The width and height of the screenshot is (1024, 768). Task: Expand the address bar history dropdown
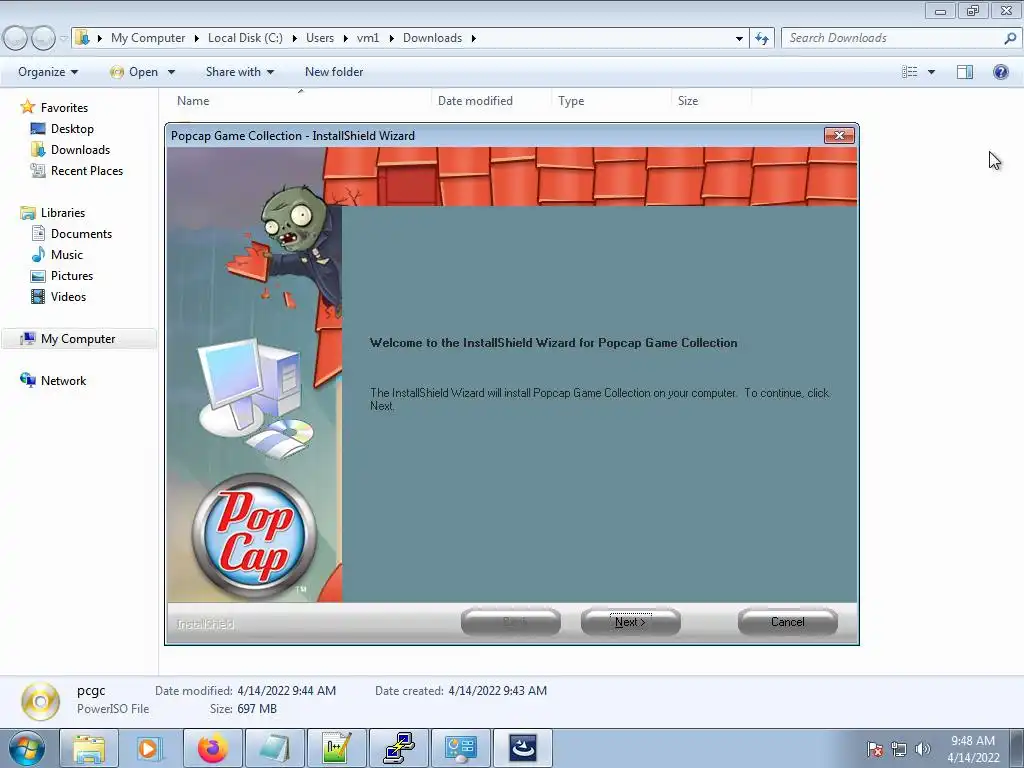click(x=739, y=38)
